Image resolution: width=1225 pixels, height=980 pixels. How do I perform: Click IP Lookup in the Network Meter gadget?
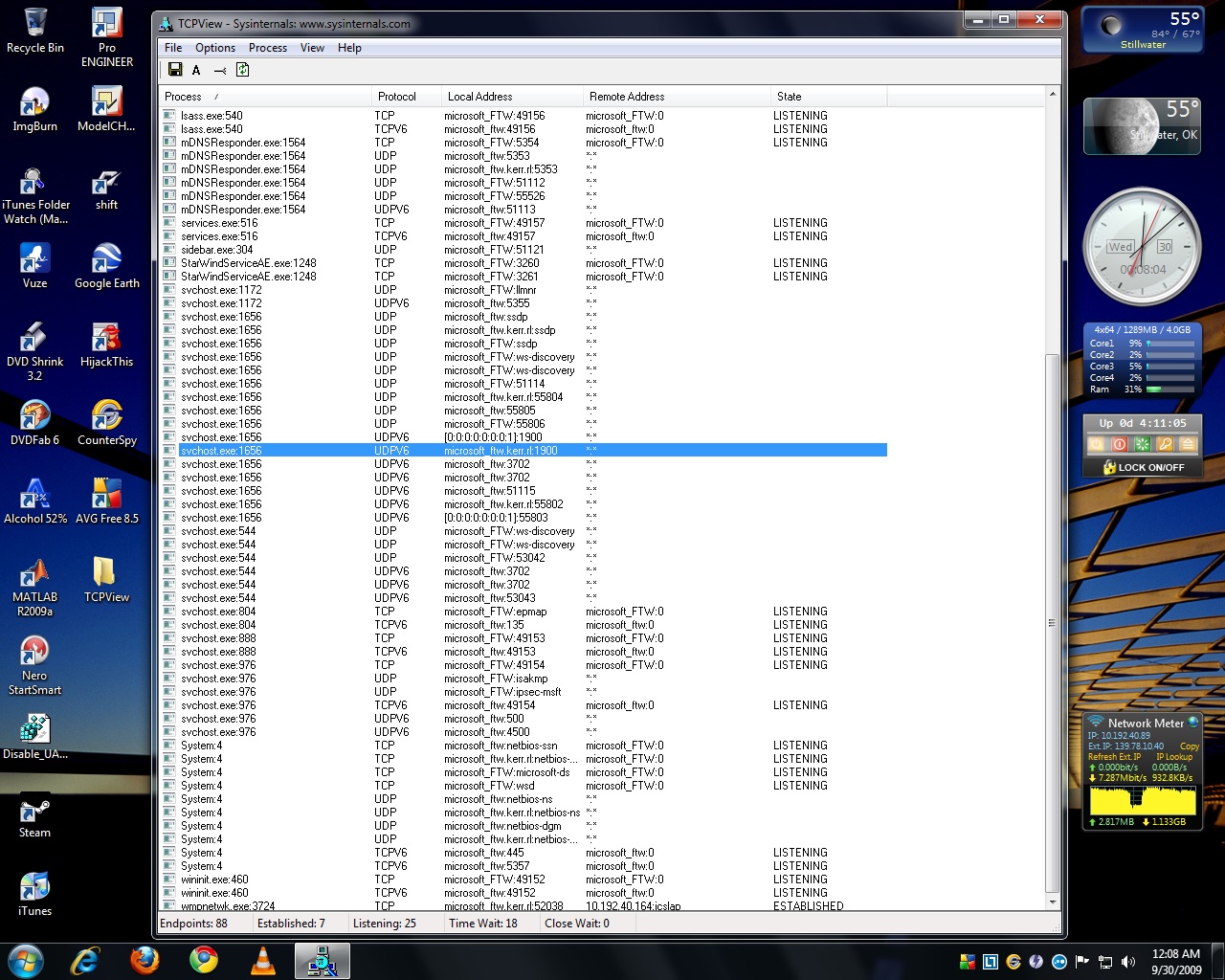coord(1175,757)
